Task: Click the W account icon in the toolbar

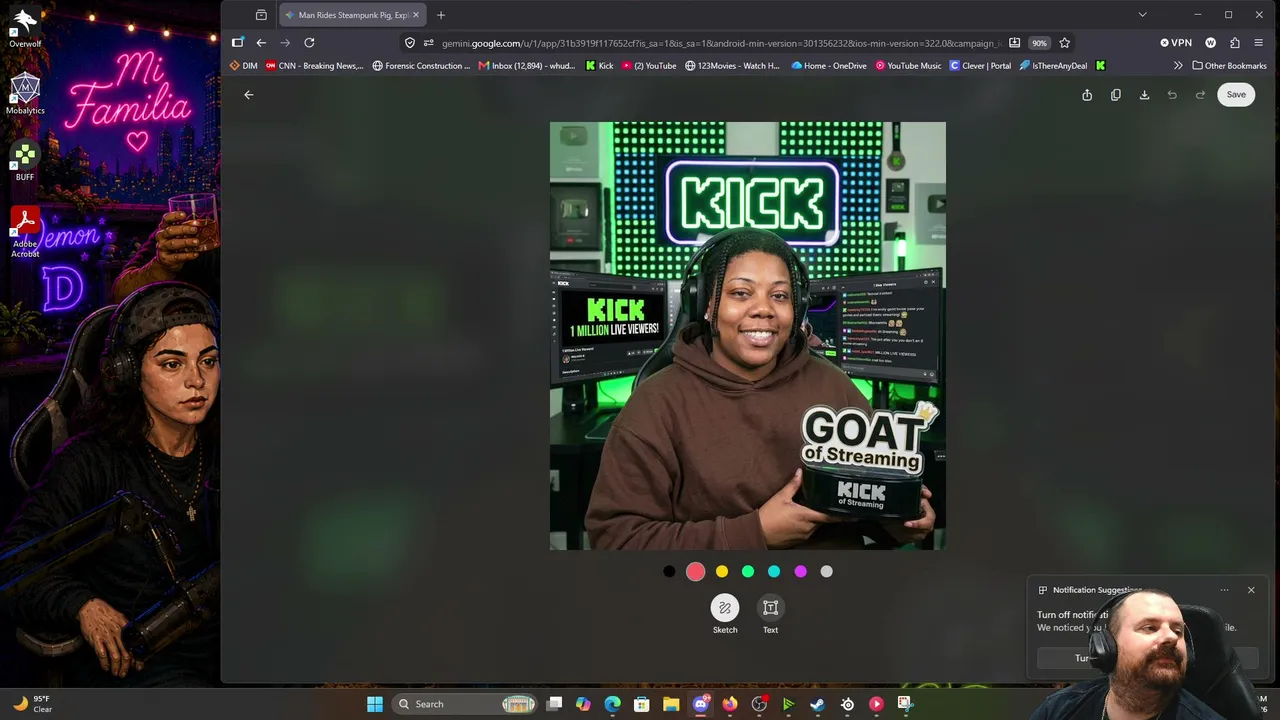Action: [1211, 43]
